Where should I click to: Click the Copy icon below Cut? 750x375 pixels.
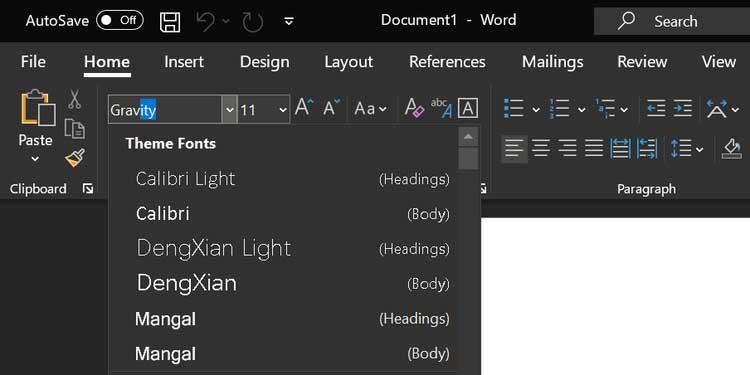click(x=75, y=129)
